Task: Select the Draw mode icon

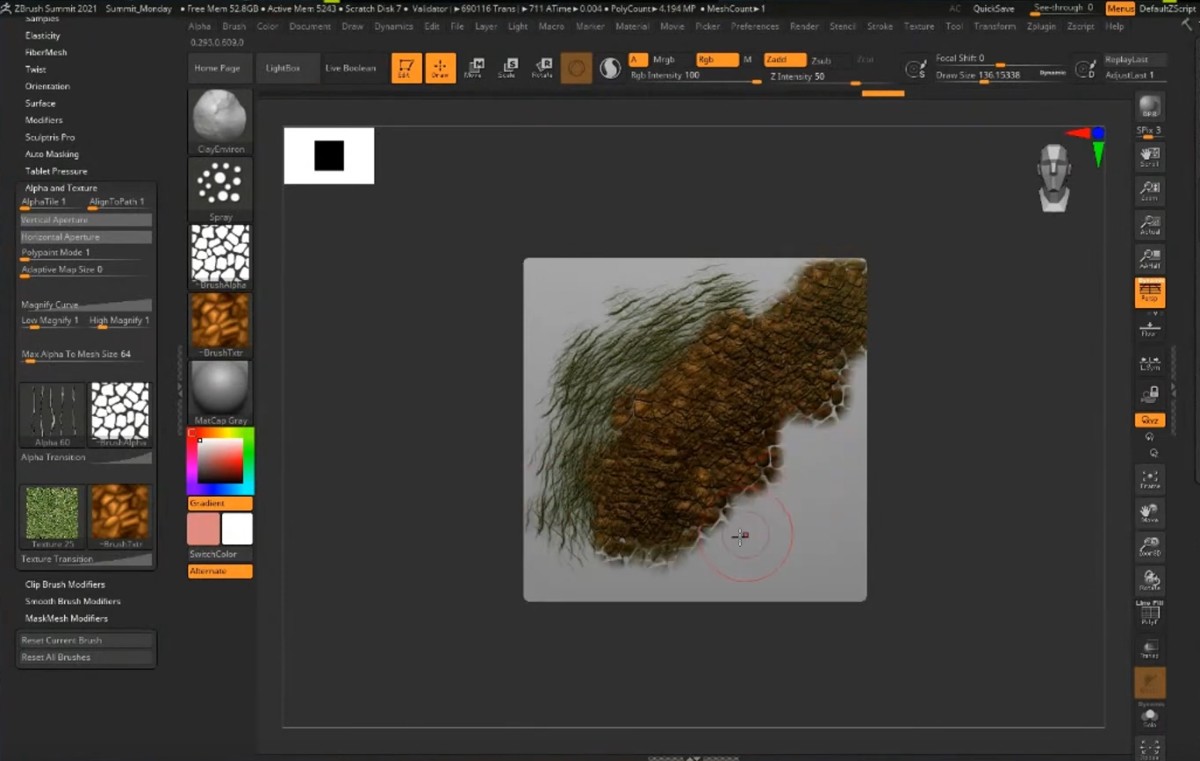Action: tap(439, 68)
